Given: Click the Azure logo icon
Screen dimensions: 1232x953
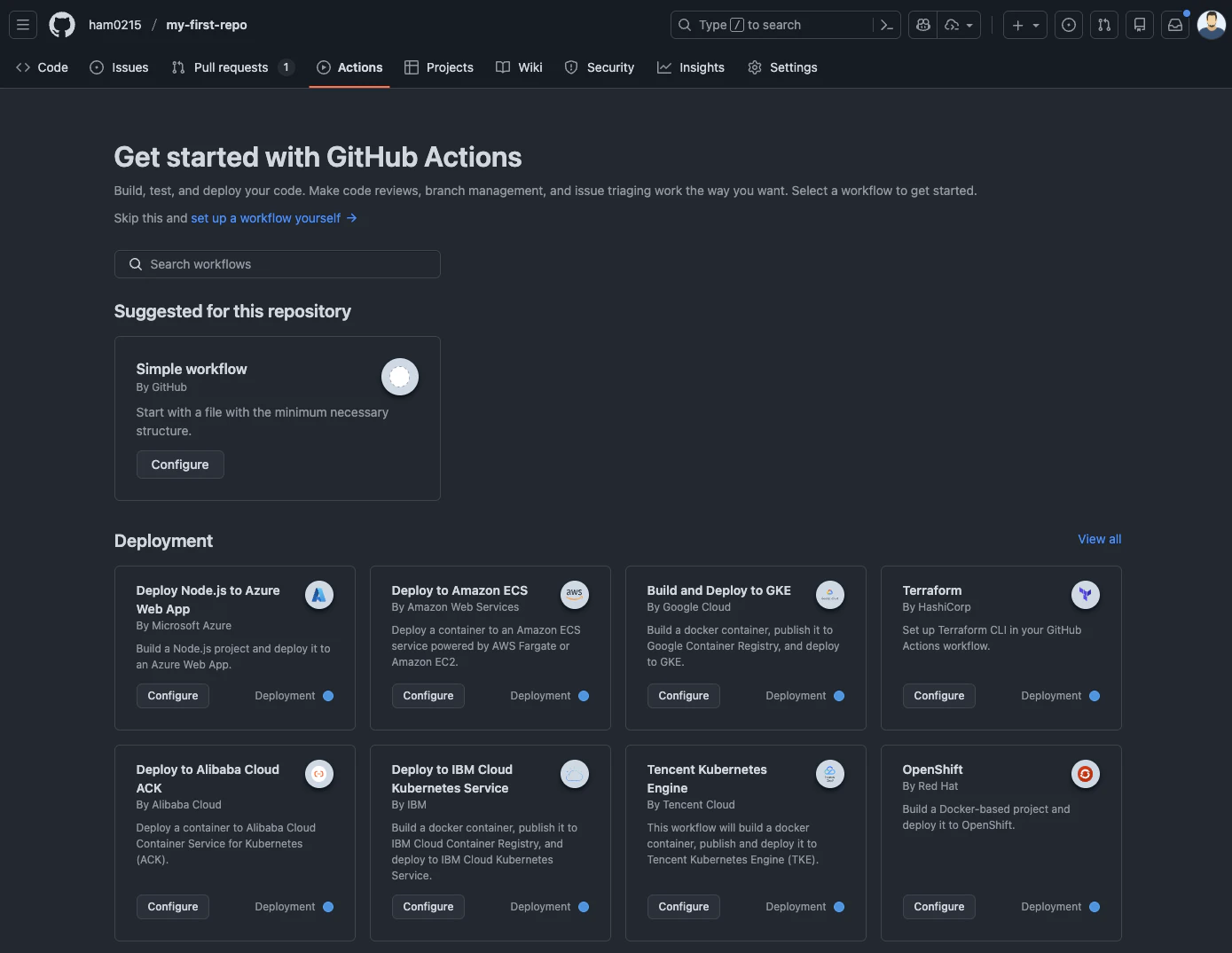Looking at the screenshot, I should (x=319, y=595).
